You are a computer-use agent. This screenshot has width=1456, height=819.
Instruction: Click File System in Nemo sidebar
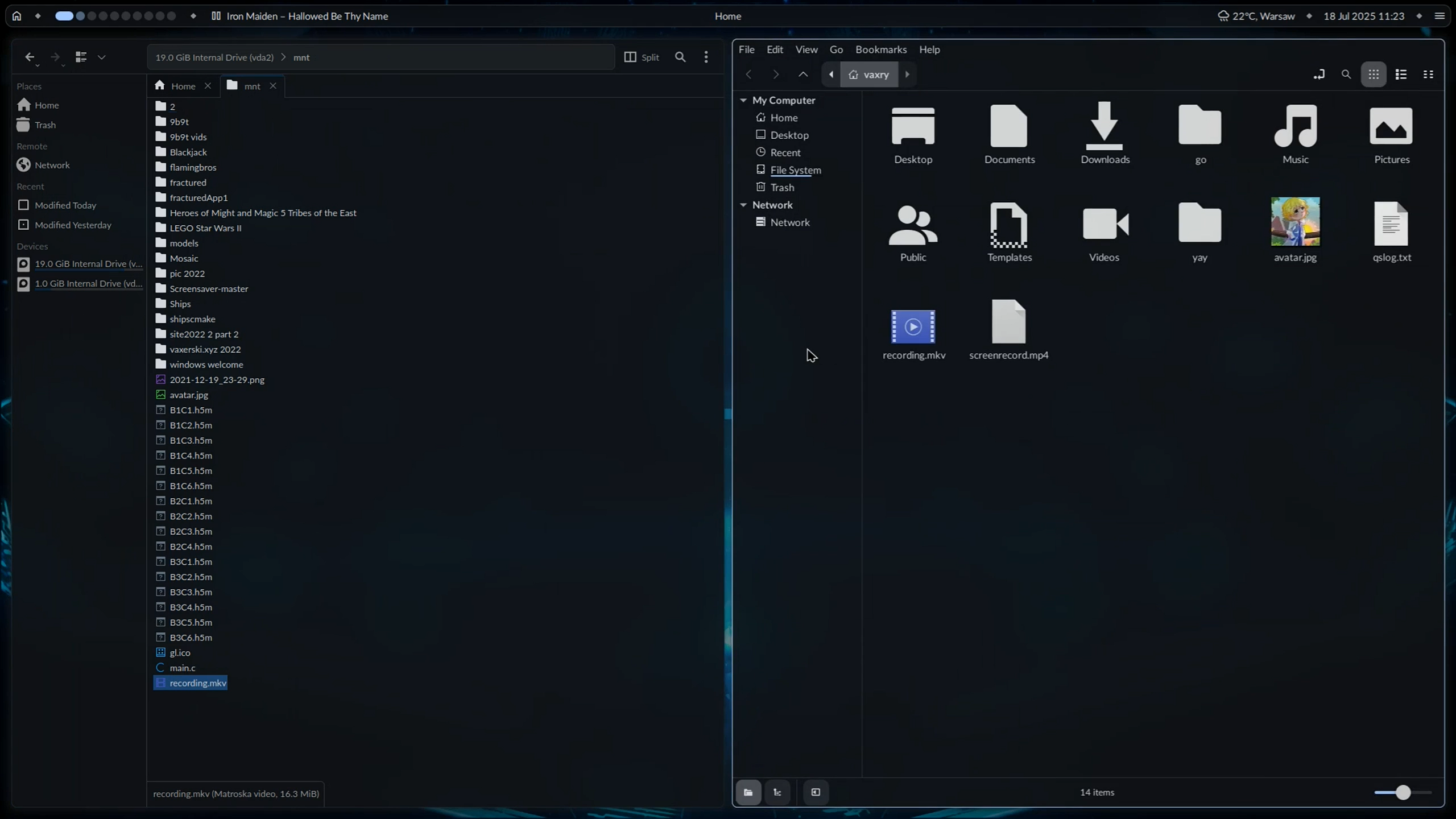(x=795, y=170)
